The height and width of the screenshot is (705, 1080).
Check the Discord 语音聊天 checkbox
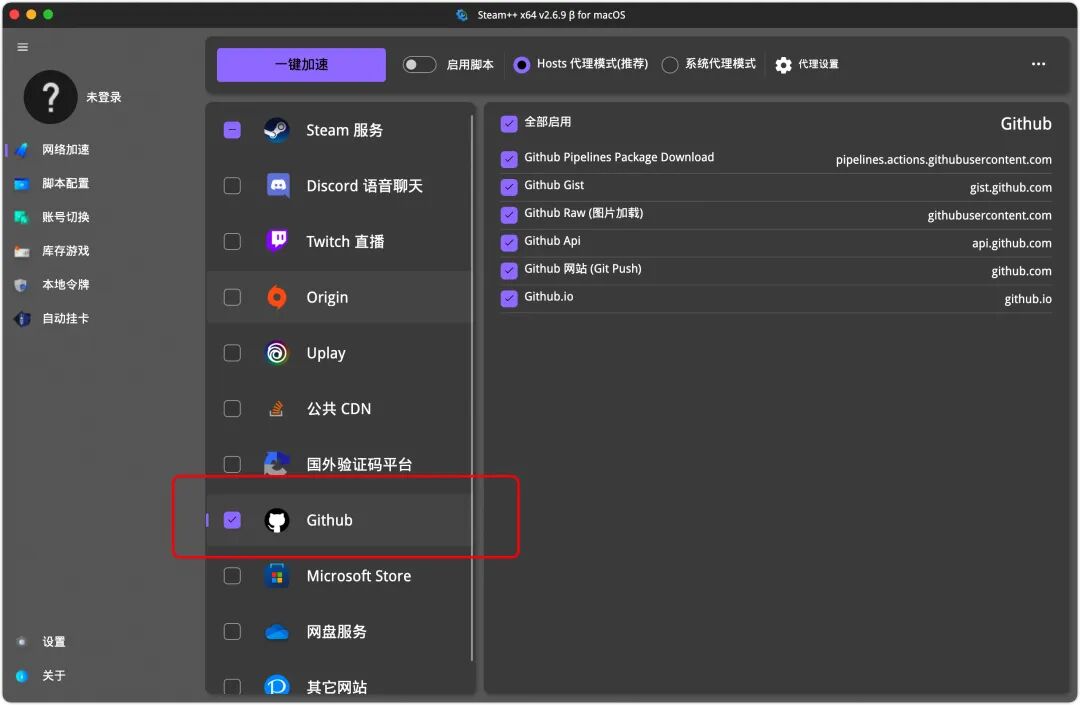tap(232, 186)
